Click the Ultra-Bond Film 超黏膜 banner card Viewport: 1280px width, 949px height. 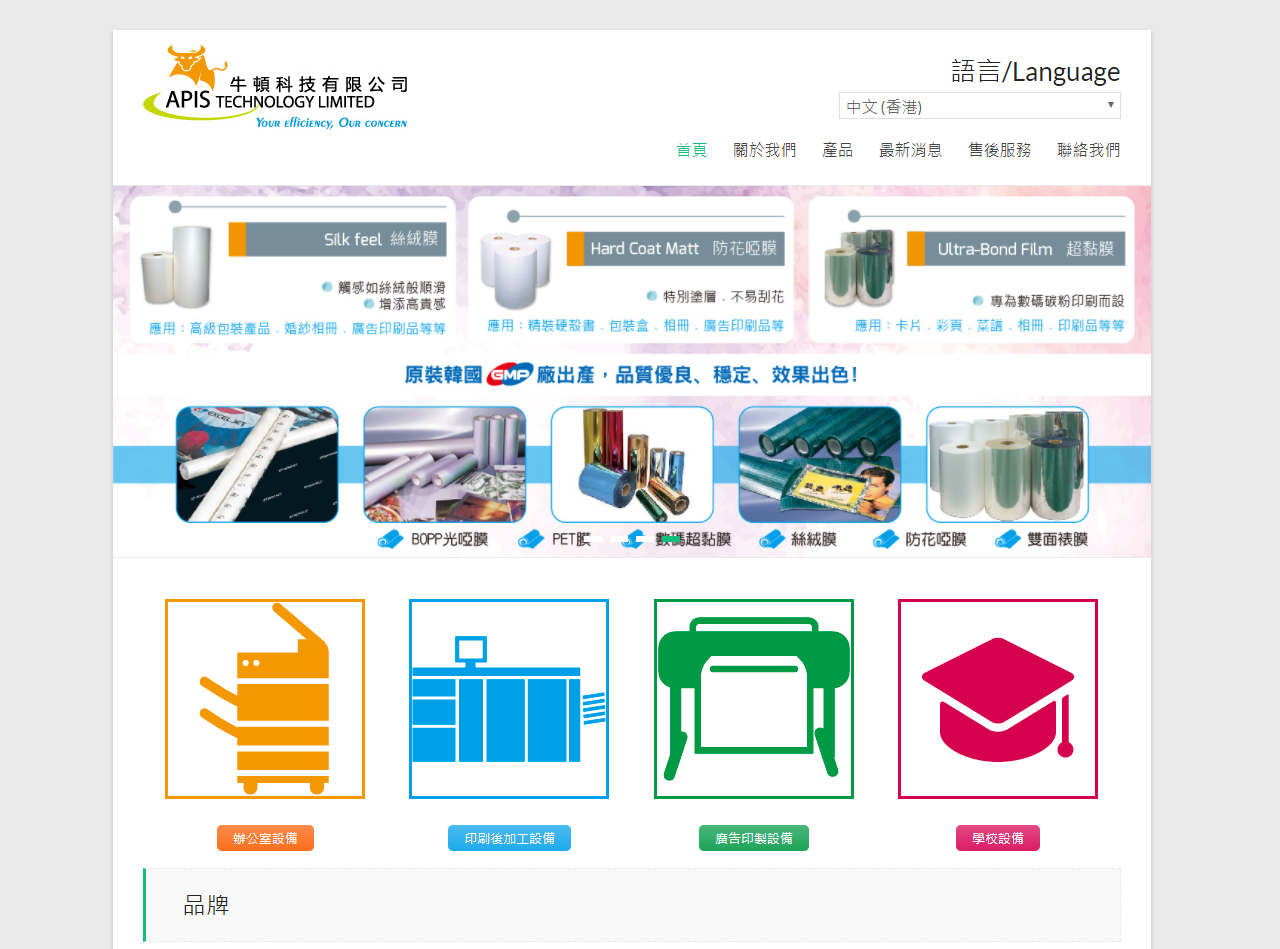[x=971, y=268]
